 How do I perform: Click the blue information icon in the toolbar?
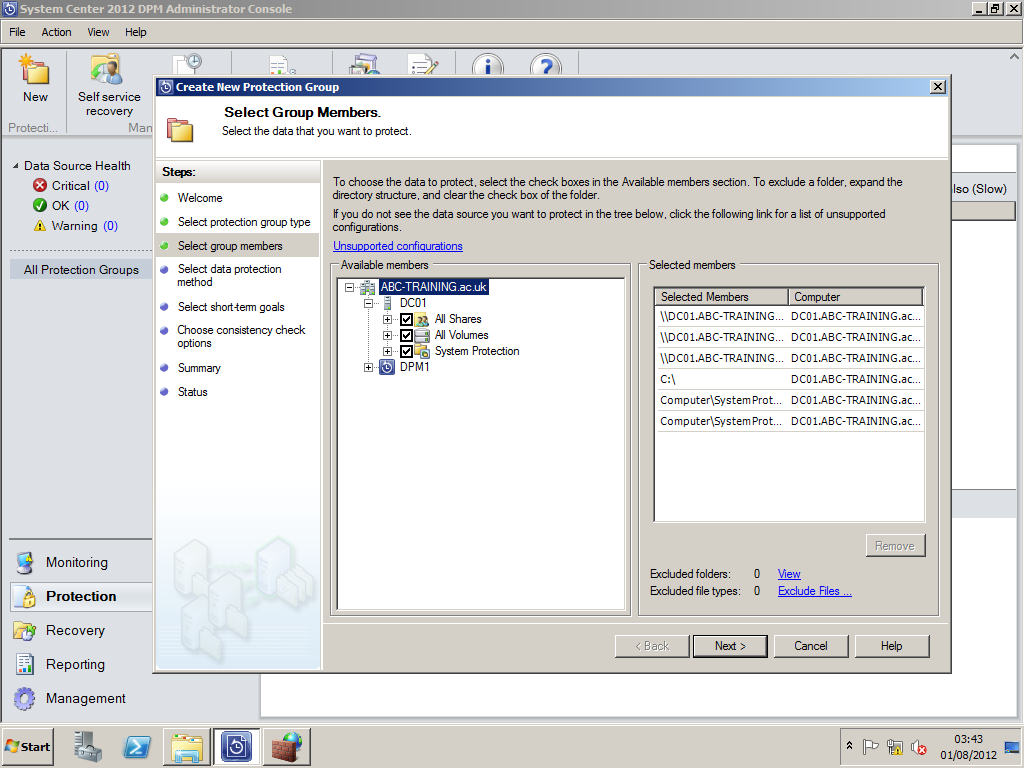point(488,65)
